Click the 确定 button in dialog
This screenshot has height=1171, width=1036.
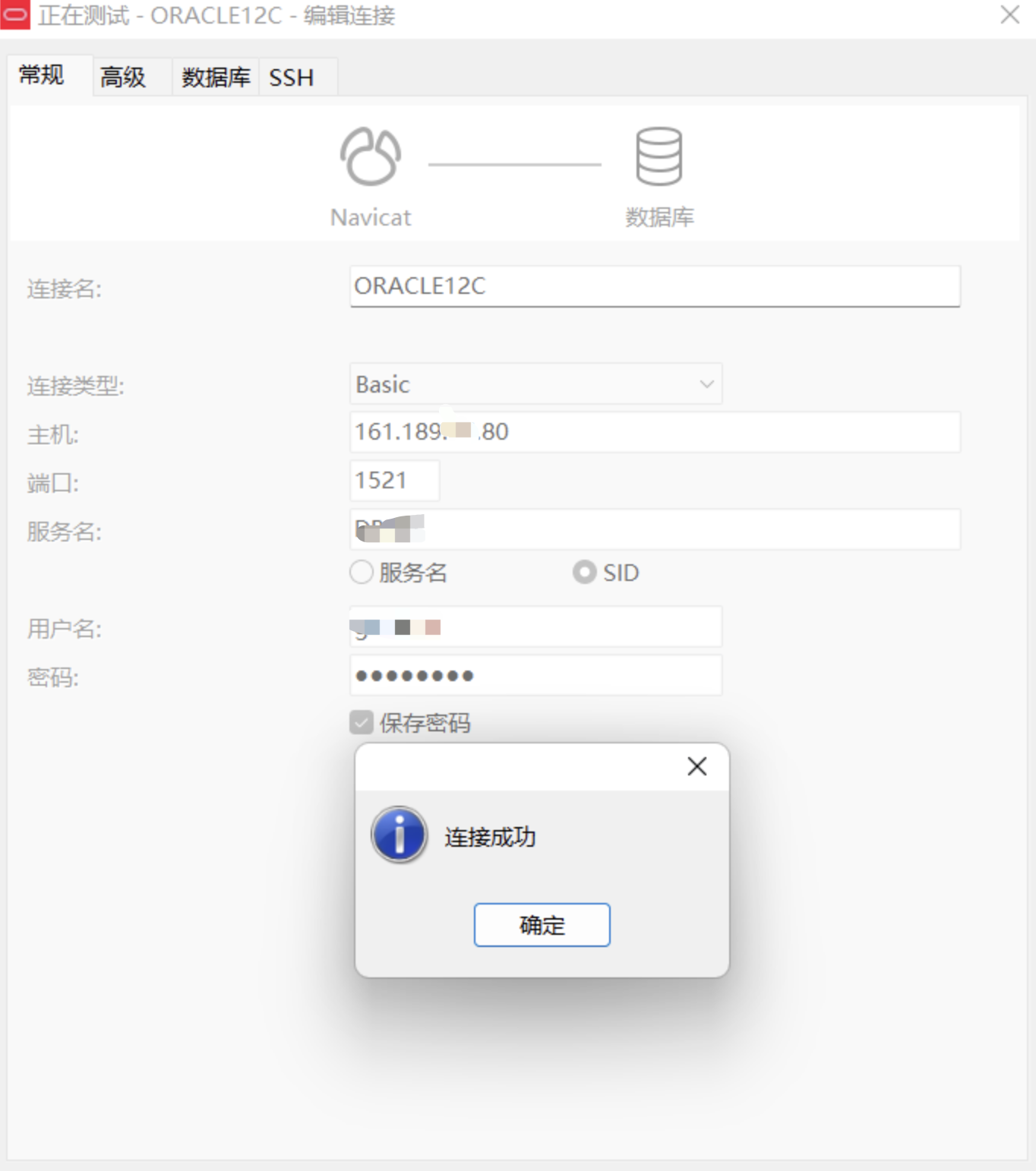tap(542, 924)
